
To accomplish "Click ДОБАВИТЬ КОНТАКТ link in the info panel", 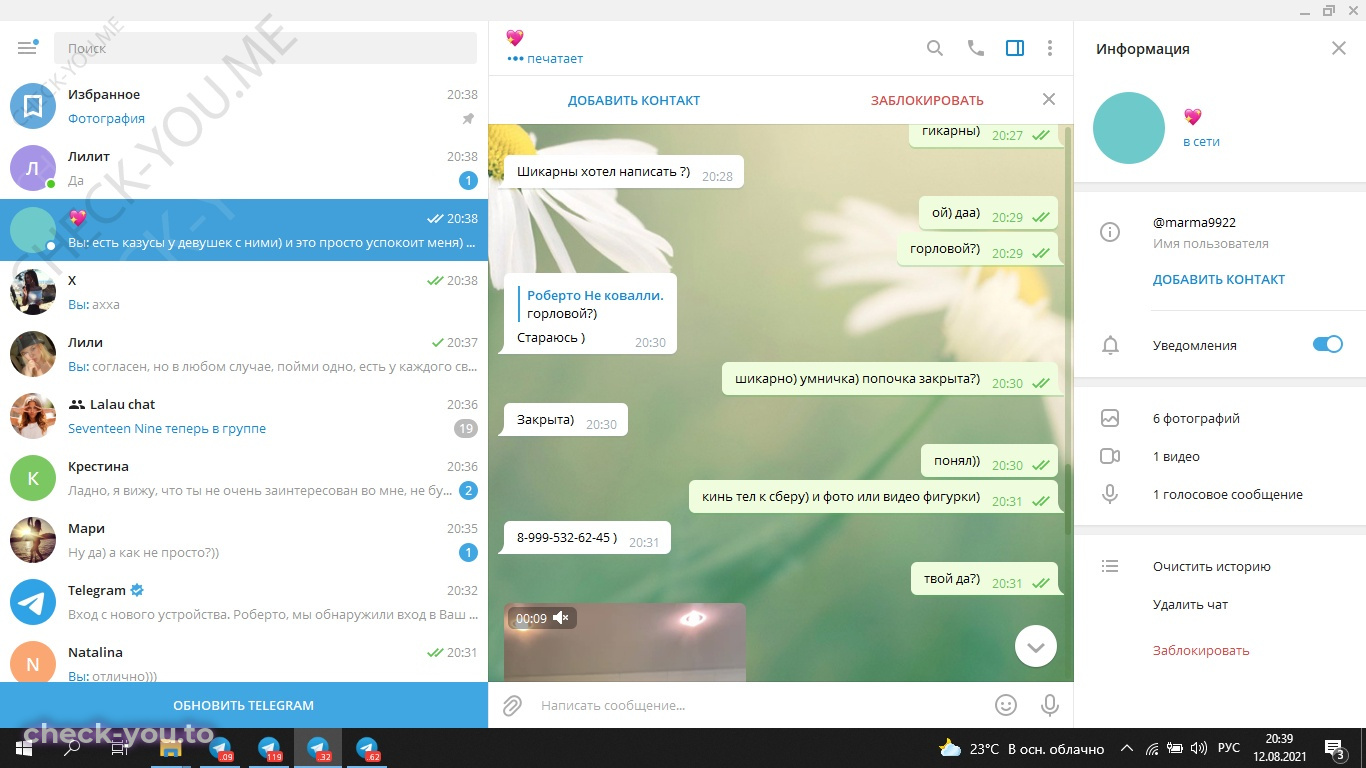I will click(x=1219, y=280).
